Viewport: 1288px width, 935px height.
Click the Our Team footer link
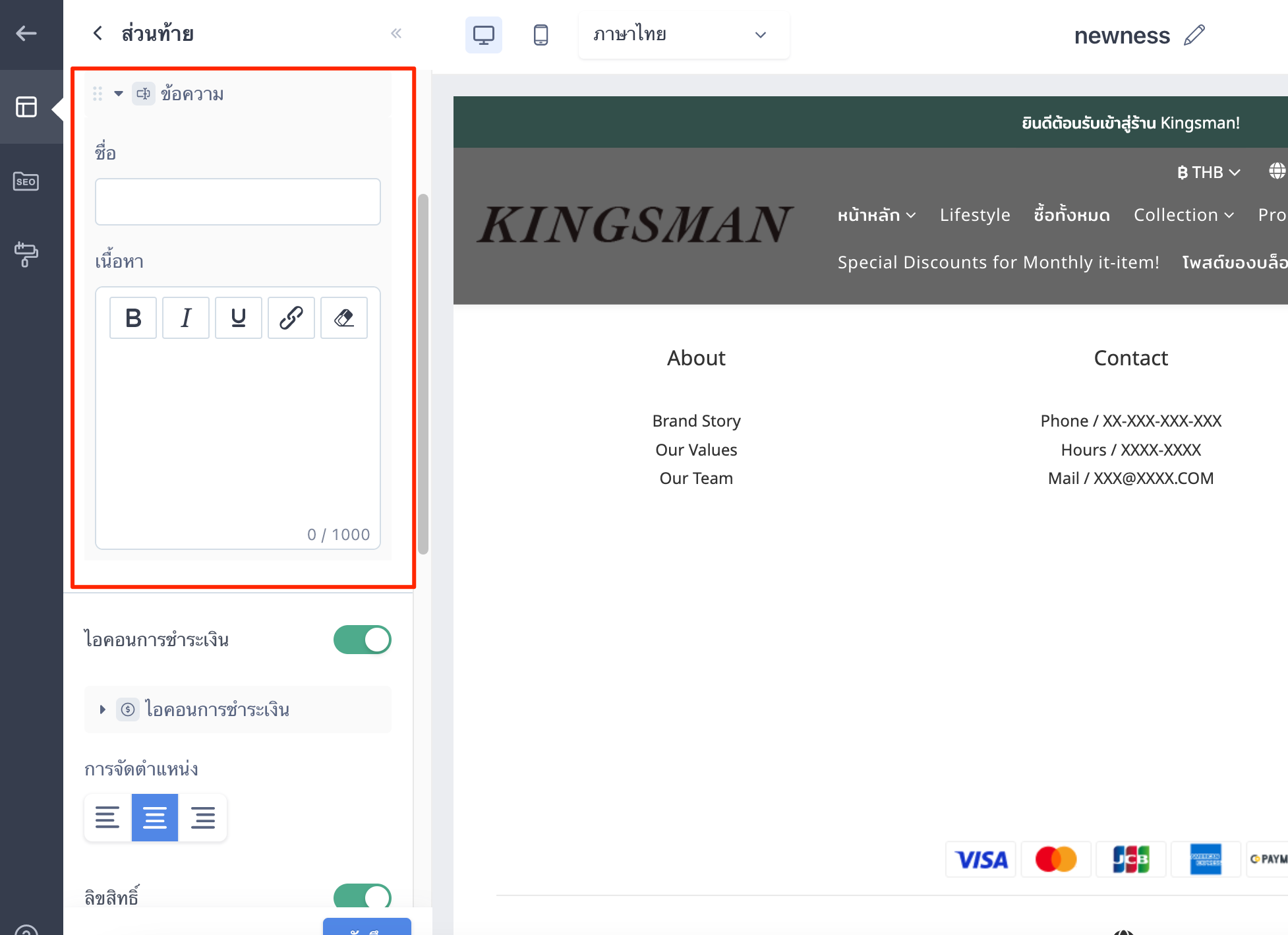[x=696, y=478]
